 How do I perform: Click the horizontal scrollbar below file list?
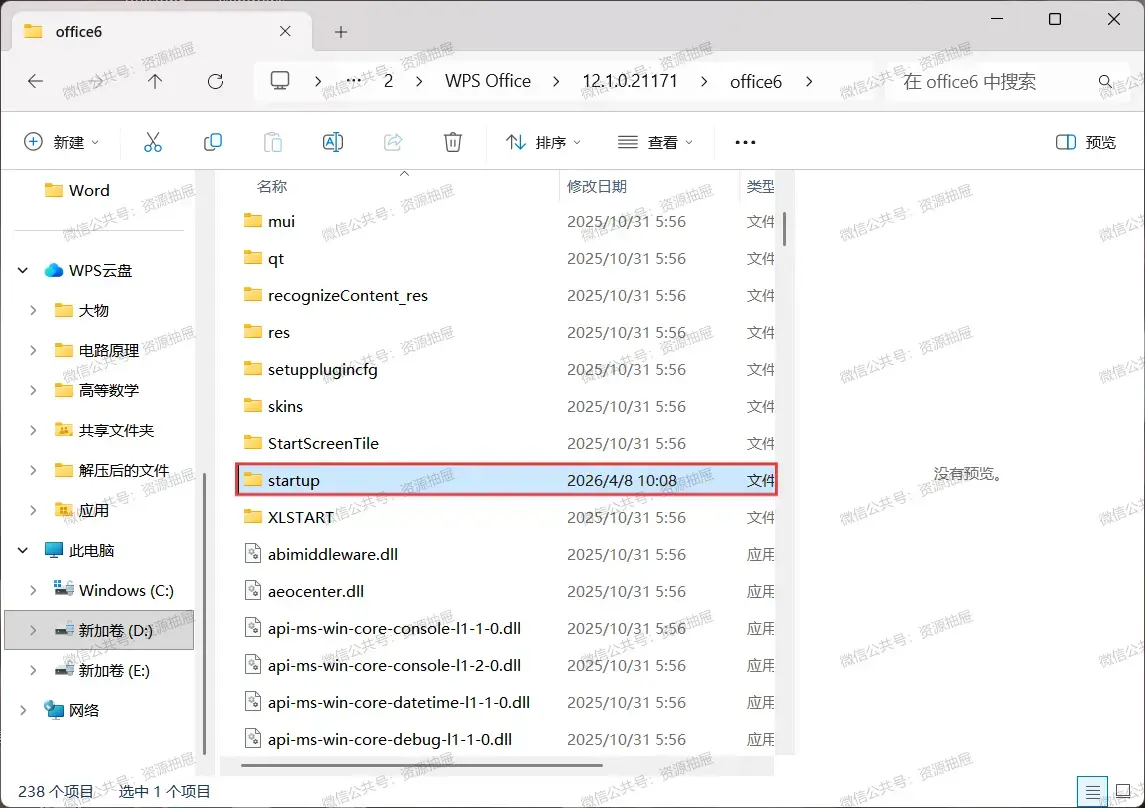click(421, 765)
